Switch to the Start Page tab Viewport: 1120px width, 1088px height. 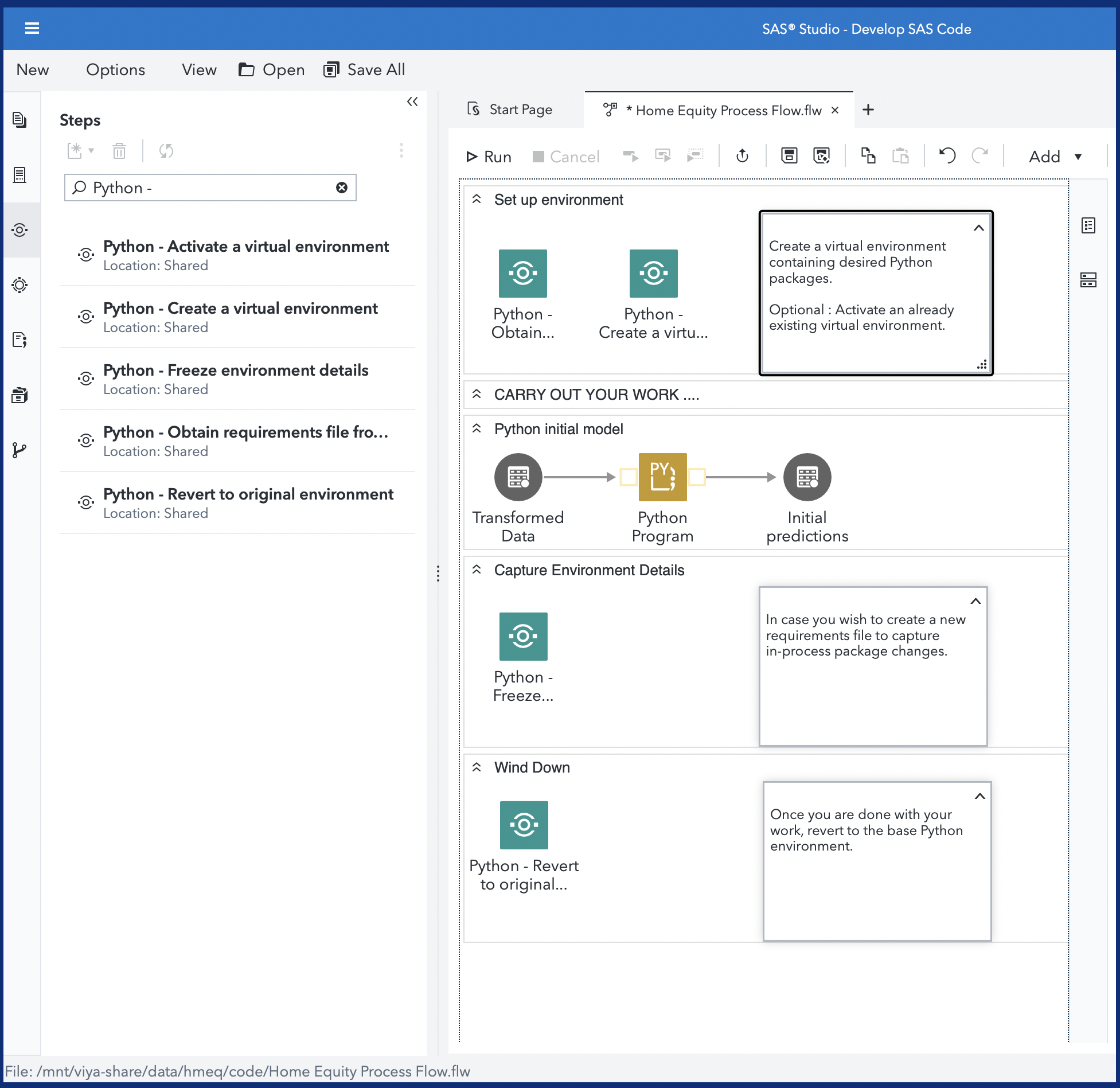(x=510, y=110)
